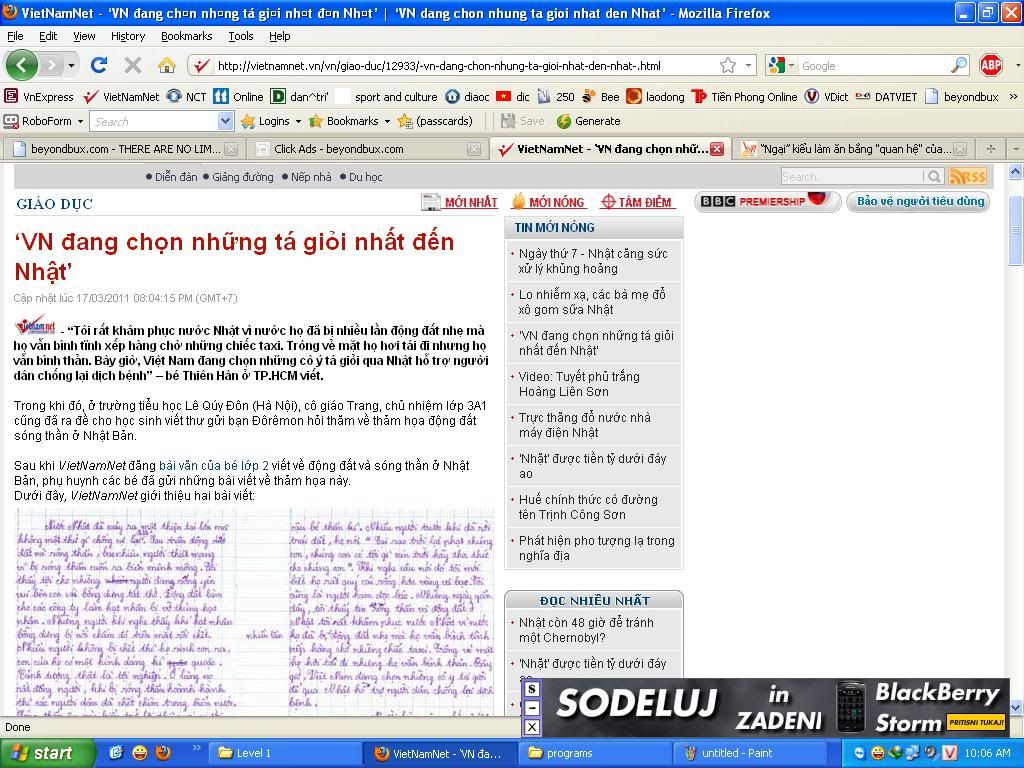Viewport: 1024px width, 768px height.
Task: Click the stop loading X icon
Action: (133, 65)
